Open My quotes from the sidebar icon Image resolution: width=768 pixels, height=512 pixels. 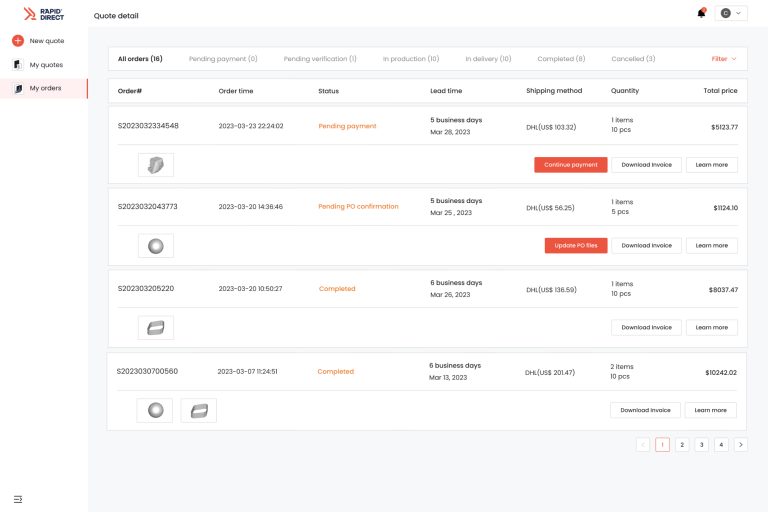point(18,65)
